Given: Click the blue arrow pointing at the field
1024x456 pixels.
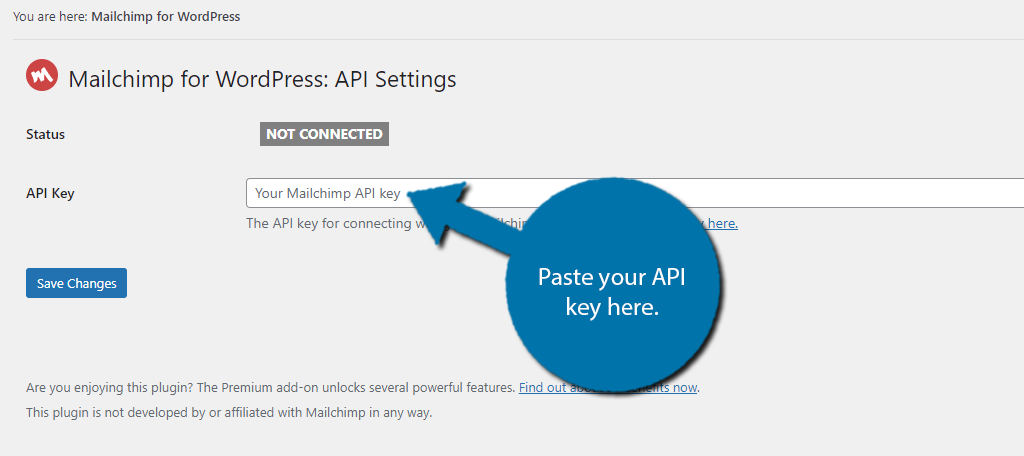Looking at the screenshot, I should pos(457,214).
